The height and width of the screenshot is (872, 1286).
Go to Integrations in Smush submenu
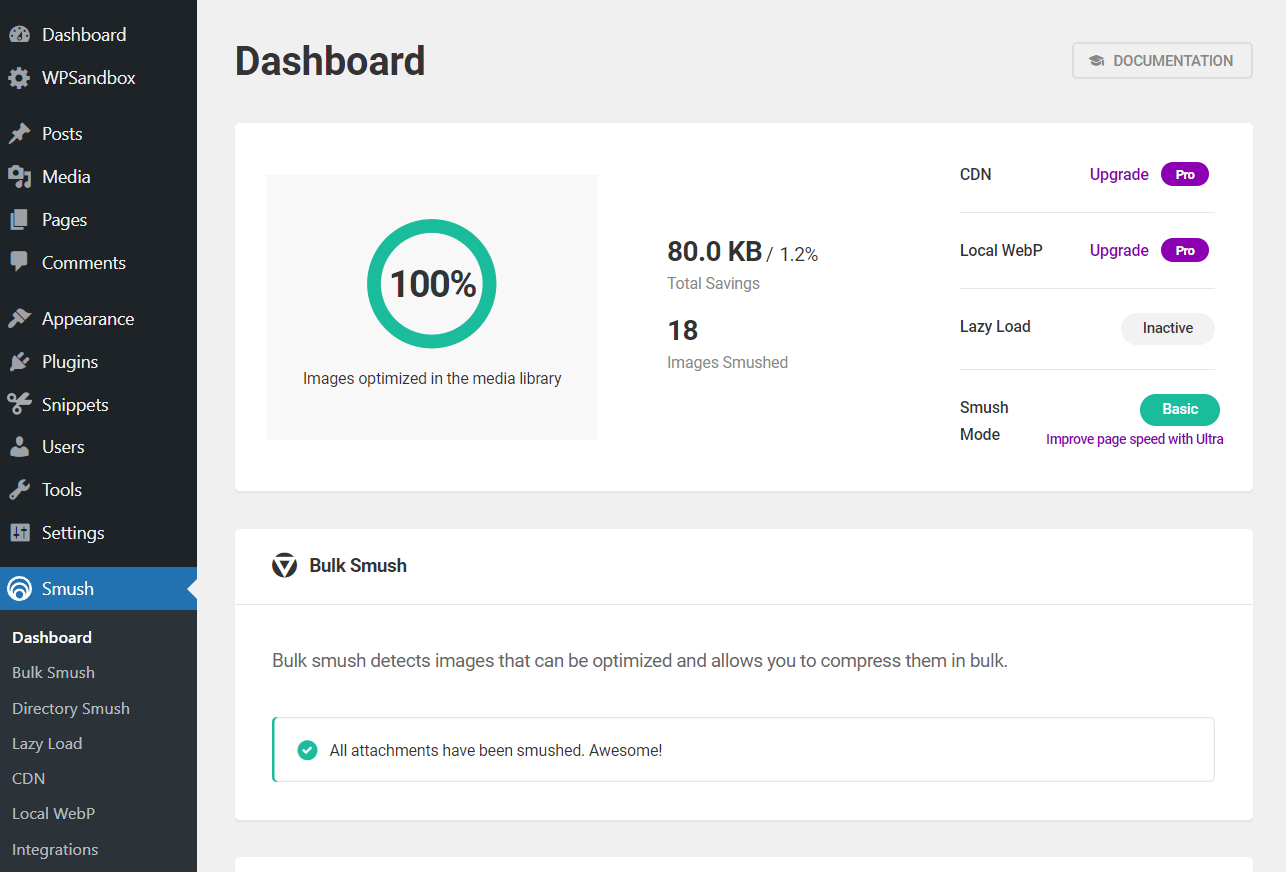coord(55,849)
